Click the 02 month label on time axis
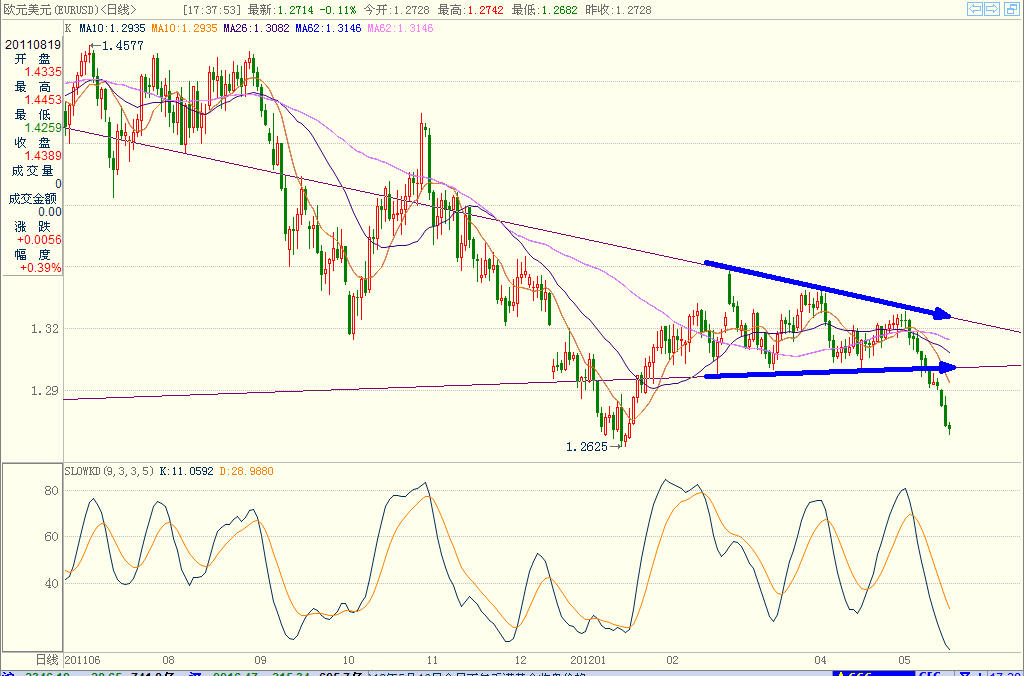1024x676 pixels. pyautogui.click(x=673, y=660)
